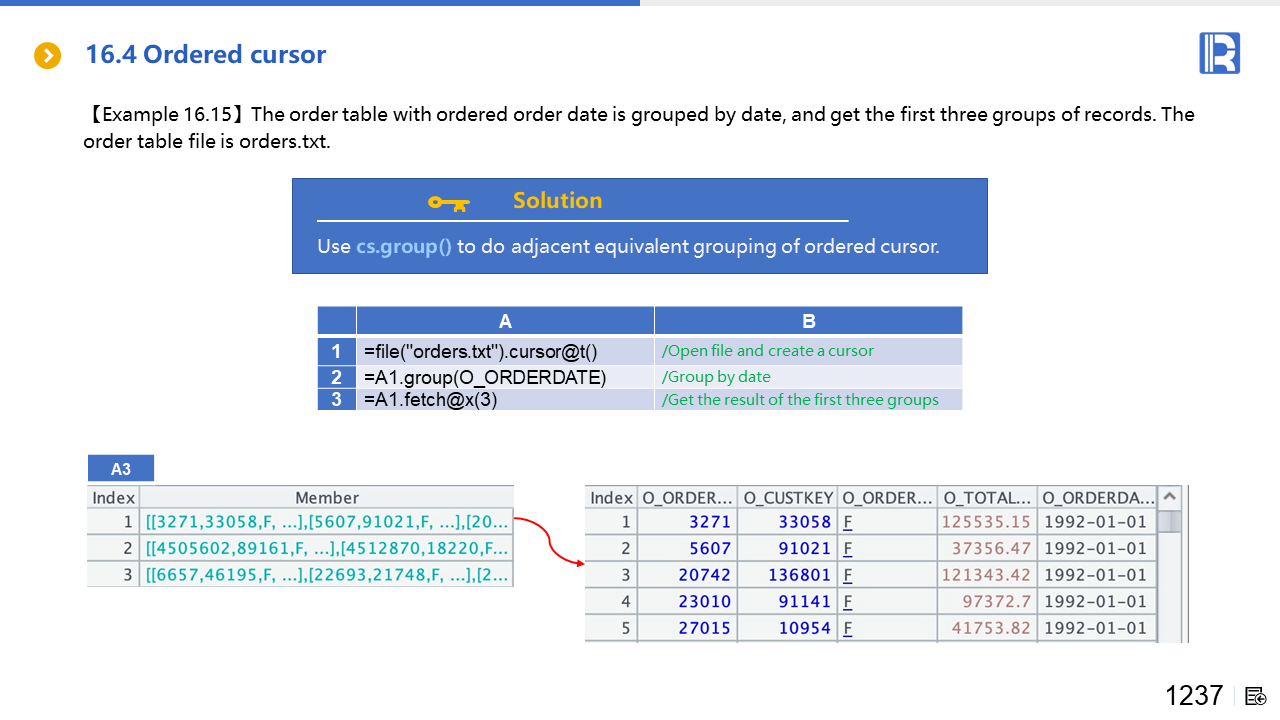The width and height of the screenshot is (1280, 720).
Task: Click the cs.group() function link
Action: tap(404, 246)
